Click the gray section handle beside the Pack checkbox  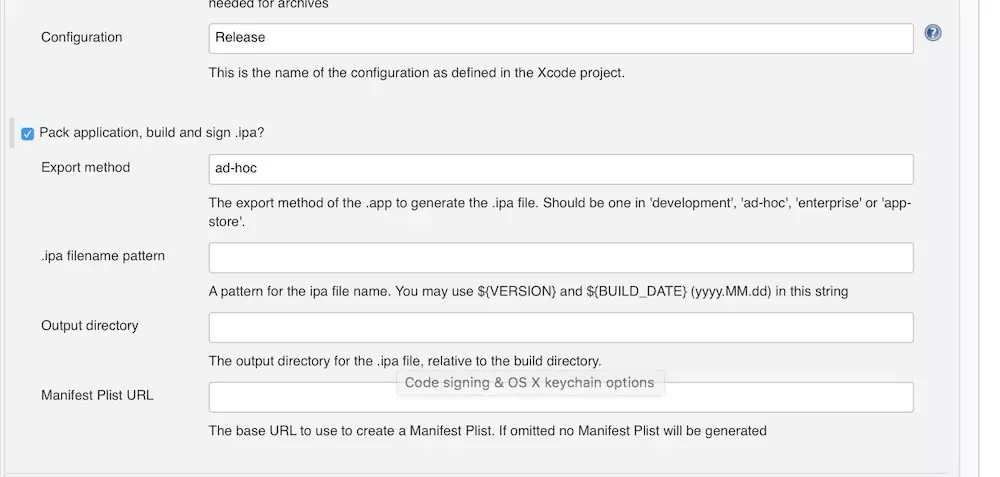click(x=12, y=133)
